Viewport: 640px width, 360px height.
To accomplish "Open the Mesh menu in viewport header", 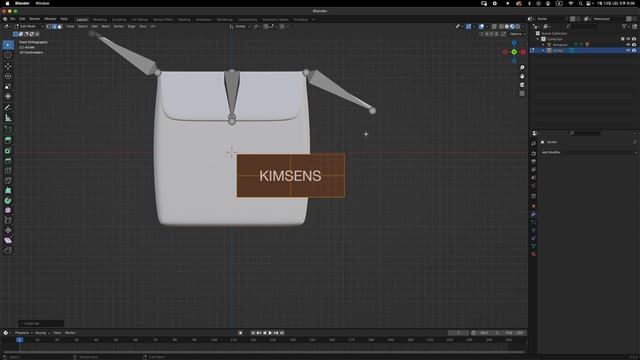I will click(x=106, y=27).
